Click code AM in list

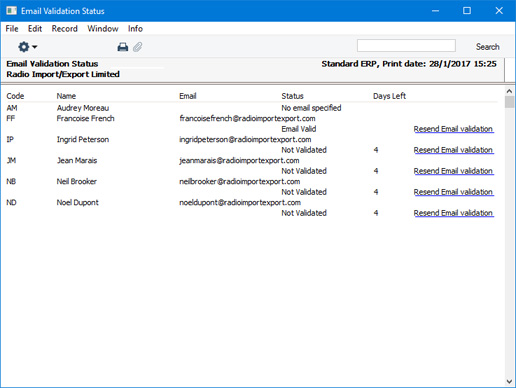click(x=12, y=108)
